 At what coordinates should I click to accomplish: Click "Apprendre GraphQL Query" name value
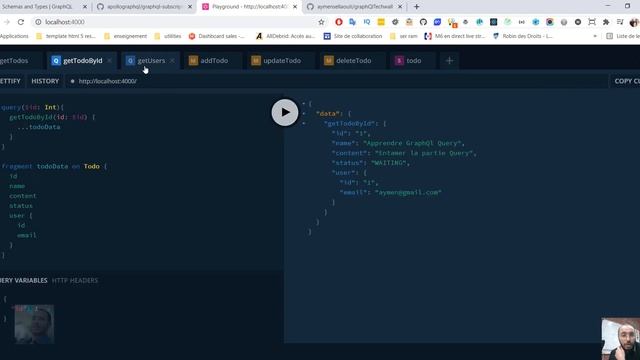point(412,143)
